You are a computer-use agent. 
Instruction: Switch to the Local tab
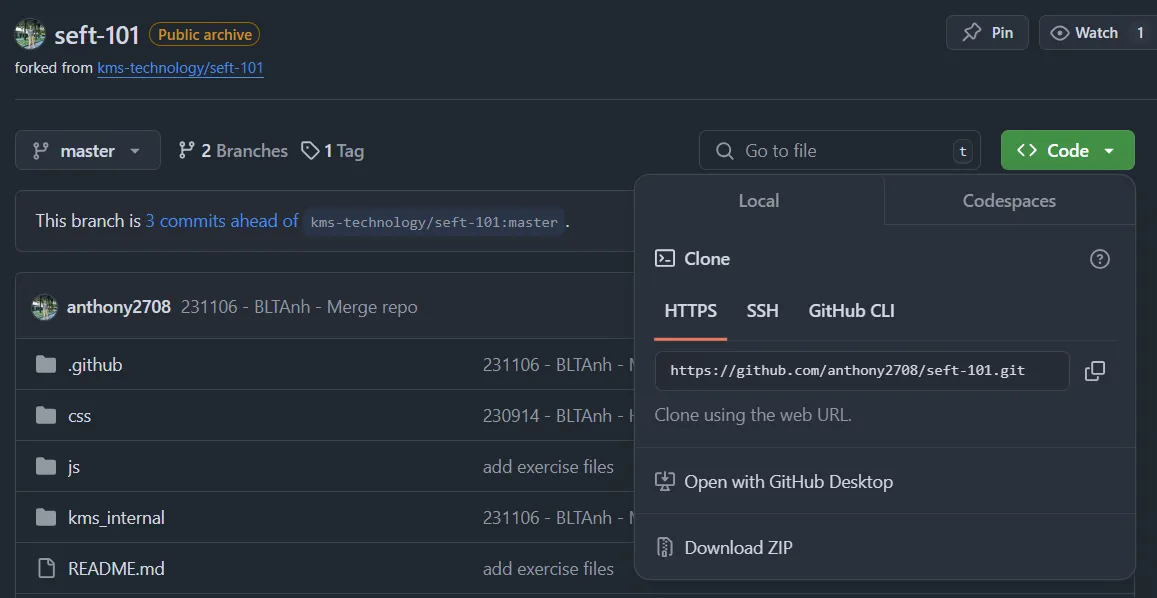(x=759, y=201)
